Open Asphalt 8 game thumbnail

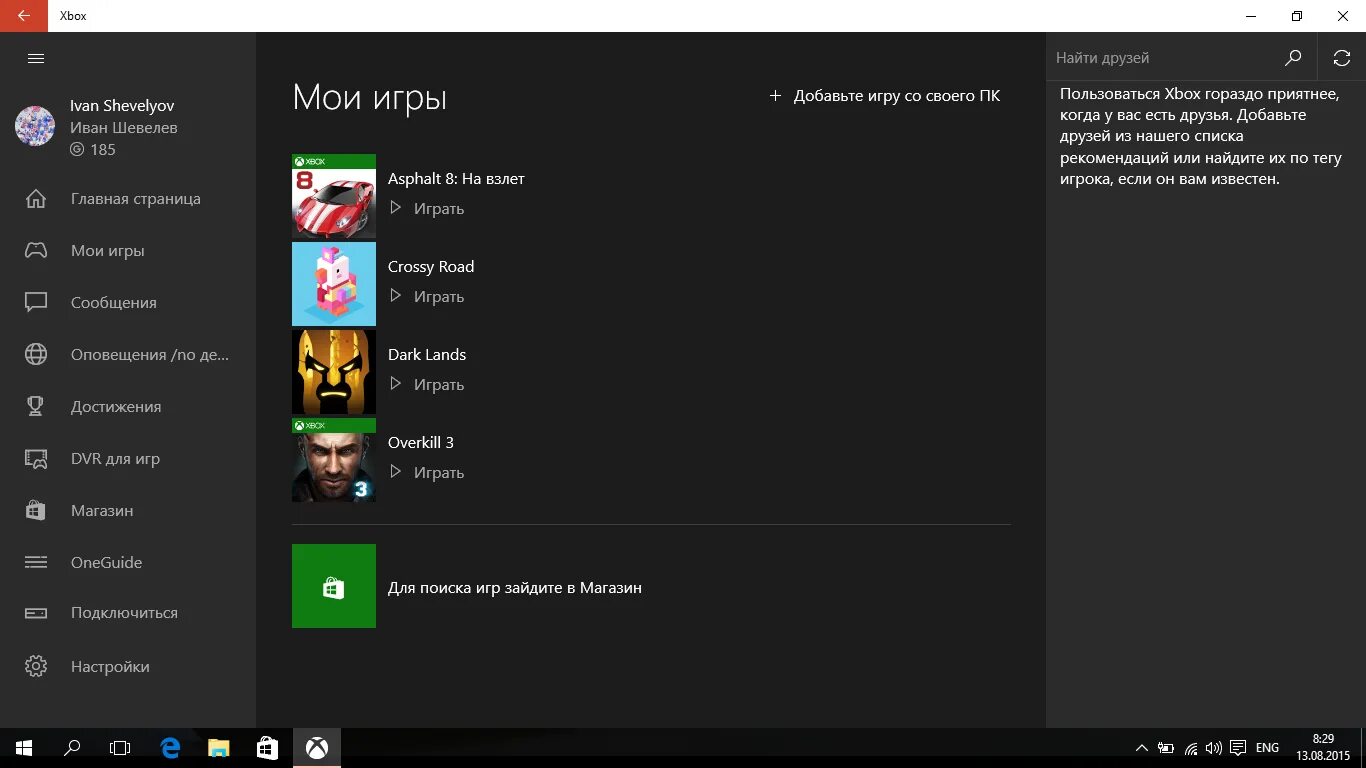(334, 196)
